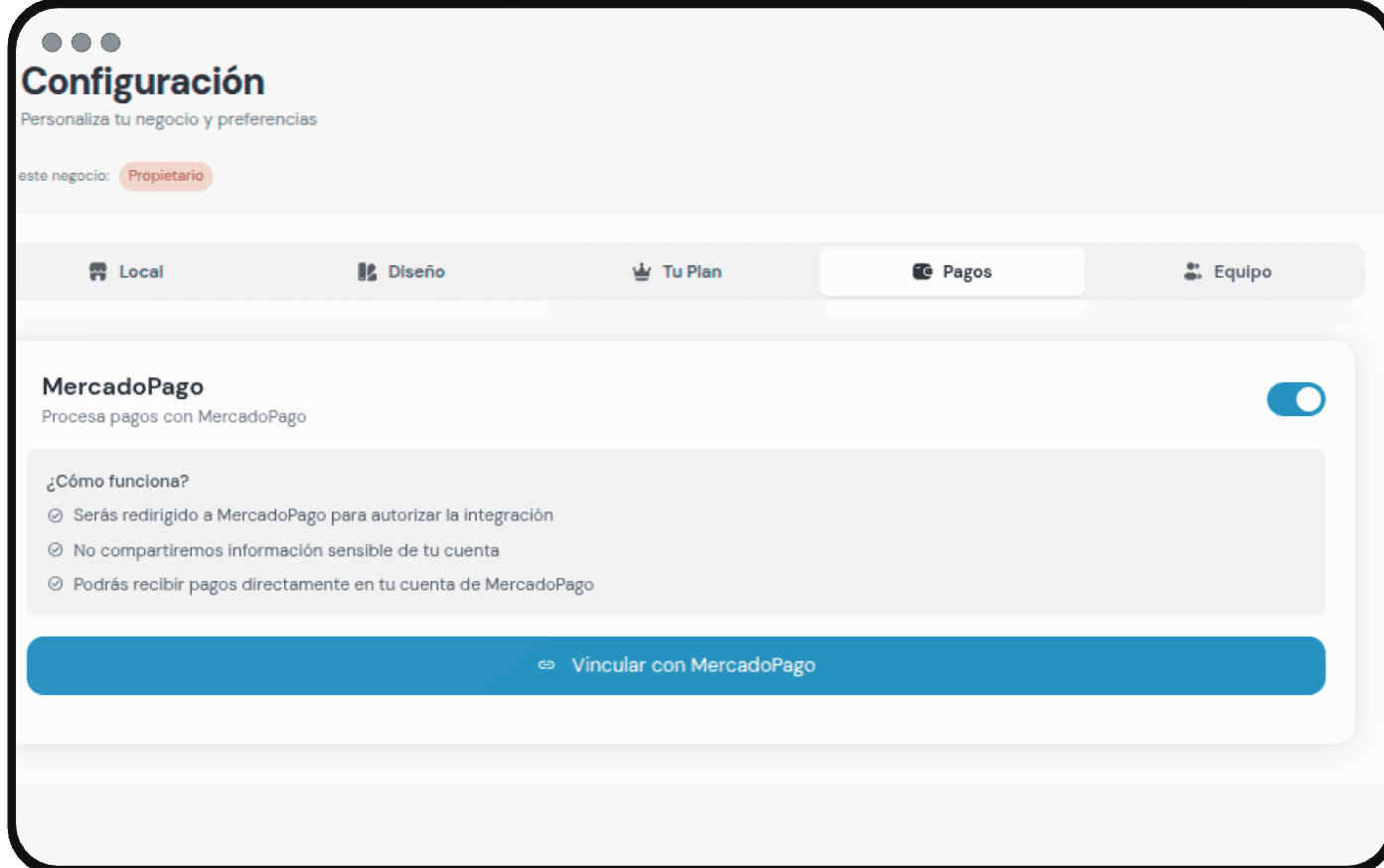
Task: Open the Local tab
Action: [x=126, y=272]
